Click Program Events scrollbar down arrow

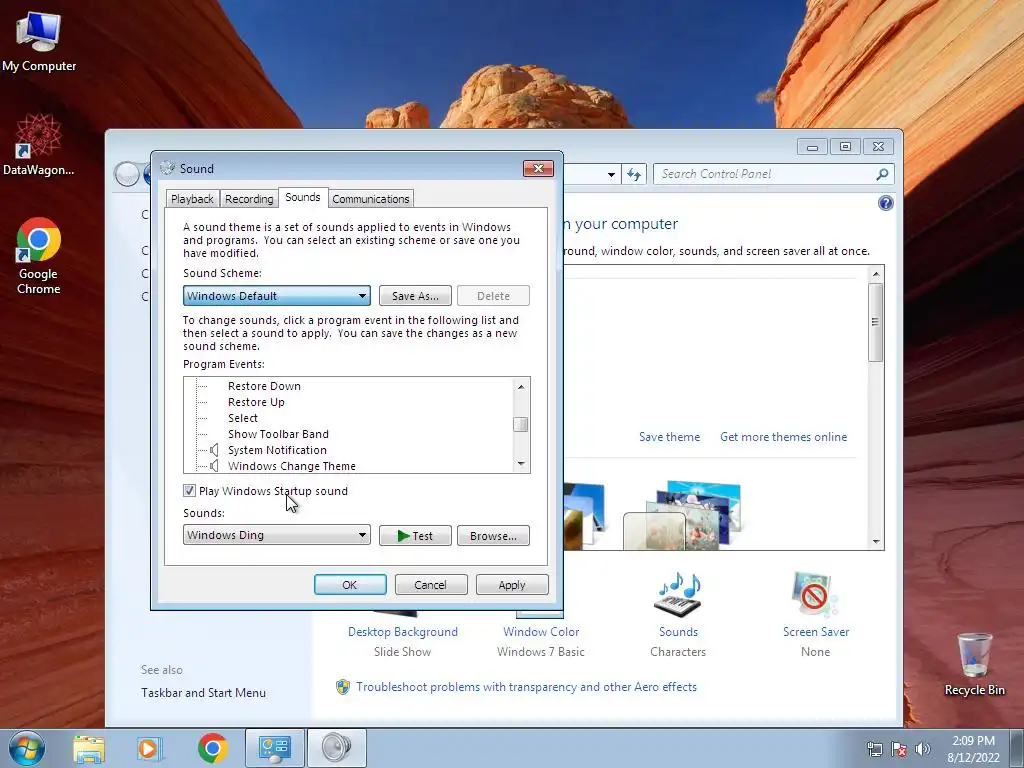click(x=520, y=464)
